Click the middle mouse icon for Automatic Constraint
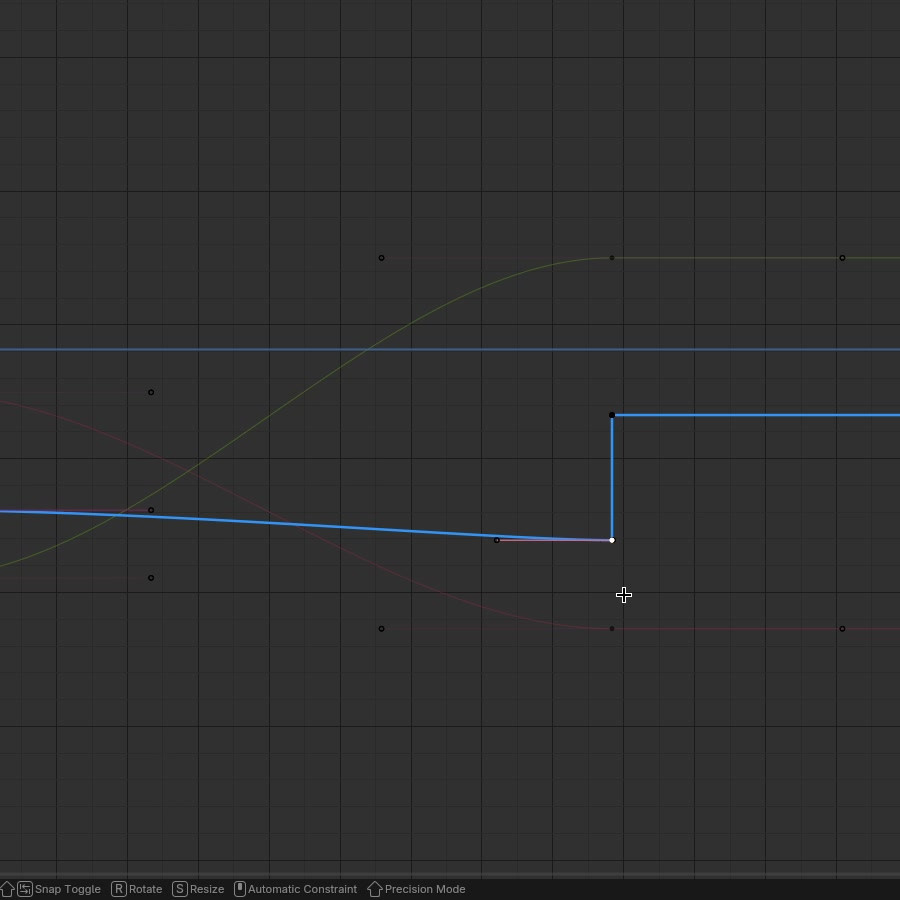Viewport: 900px width, 900px height. pos(240,889)
